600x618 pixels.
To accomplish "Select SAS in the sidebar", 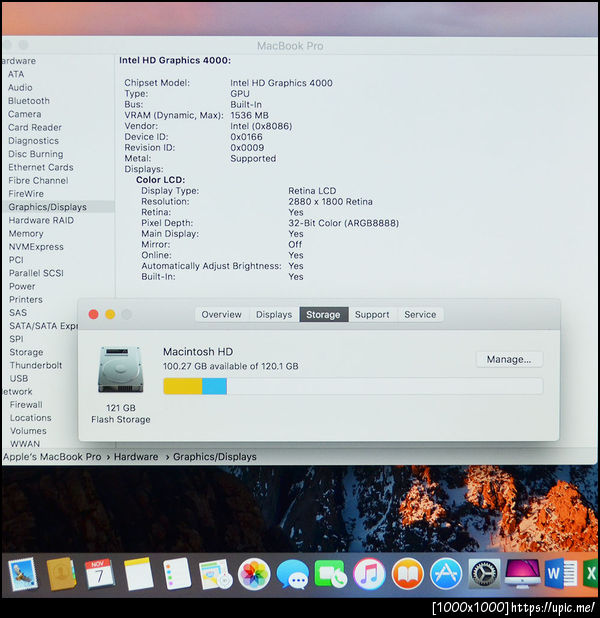I will tap(18, 313).
